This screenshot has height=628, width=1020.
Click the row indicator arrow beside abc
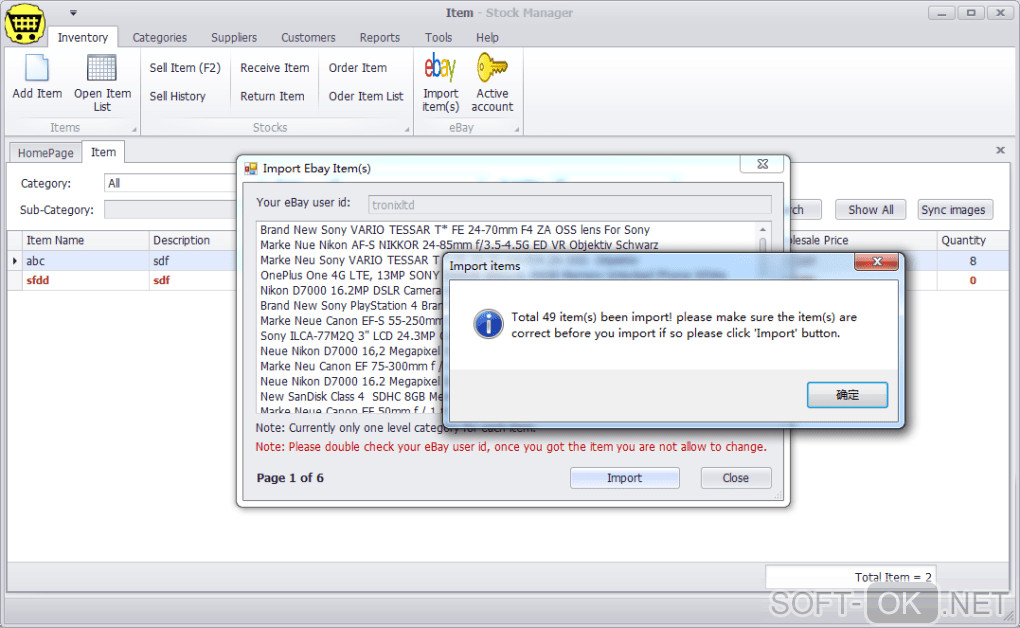click(14, 261)
